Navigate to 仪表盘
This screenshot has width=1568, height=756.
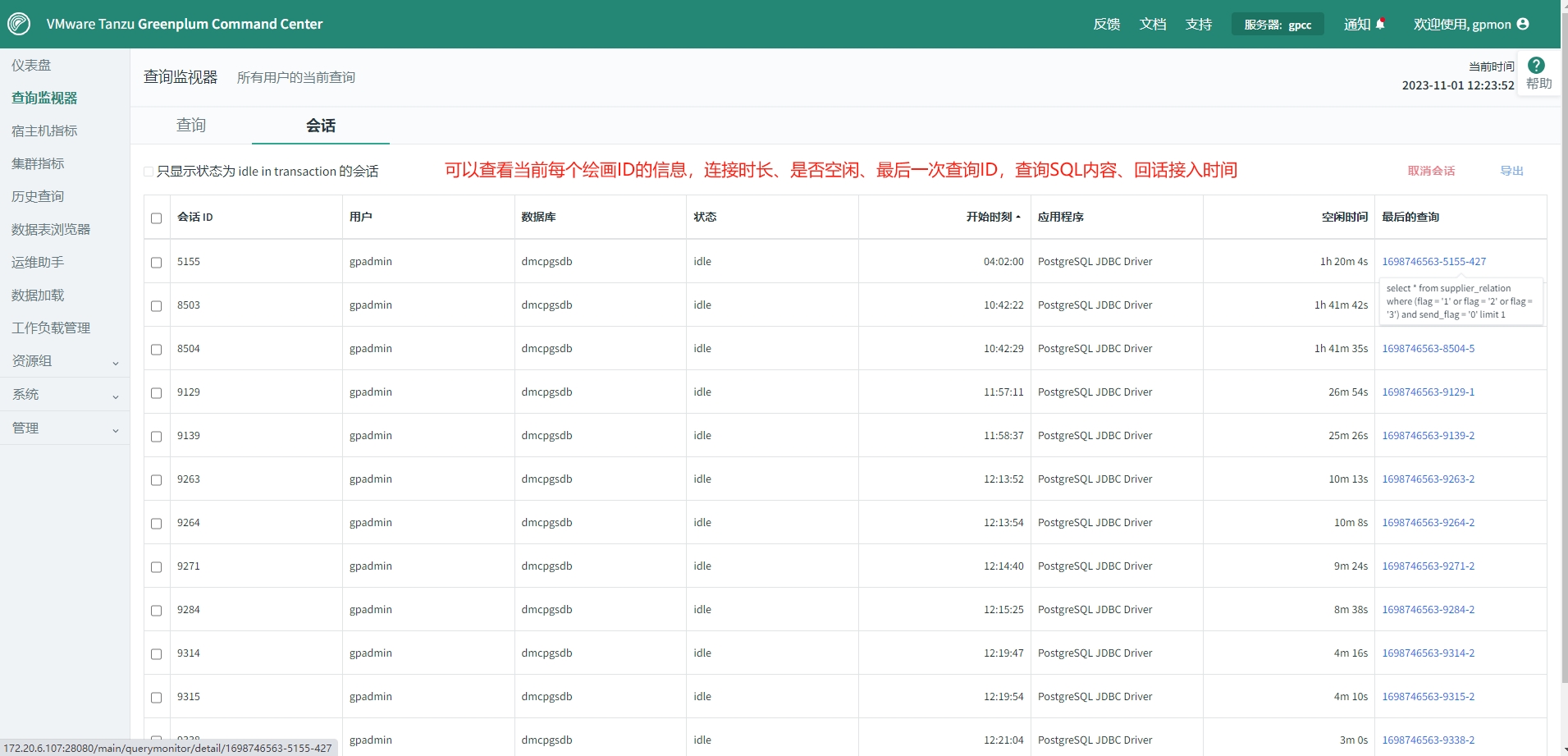(31, 65)
